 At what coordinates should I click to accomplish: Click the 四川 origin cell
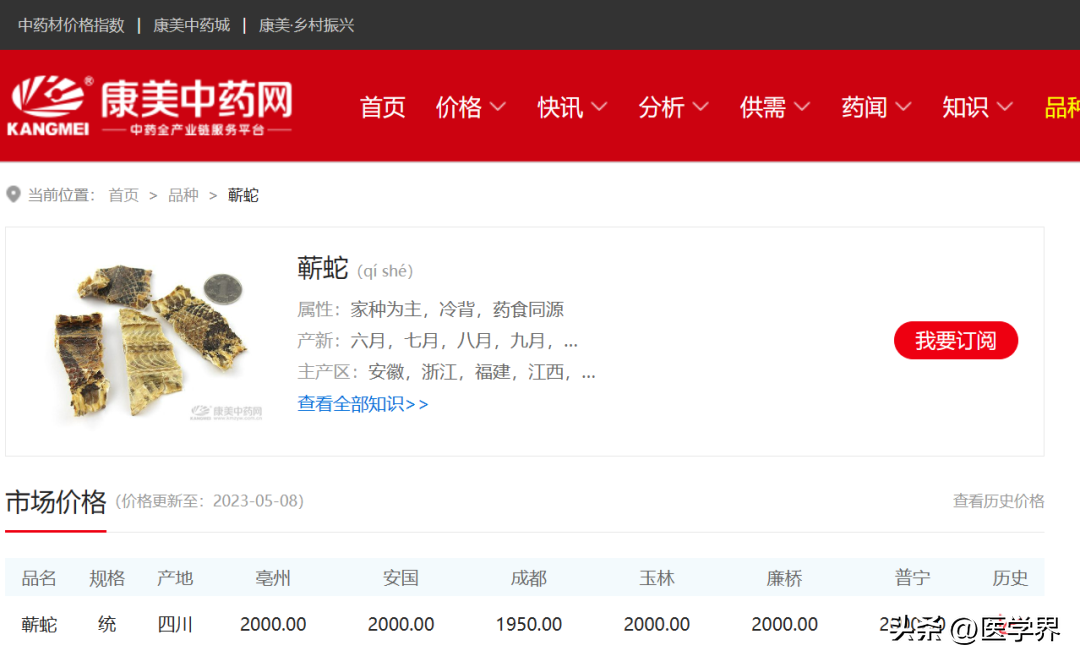click(x=175, y=625)
